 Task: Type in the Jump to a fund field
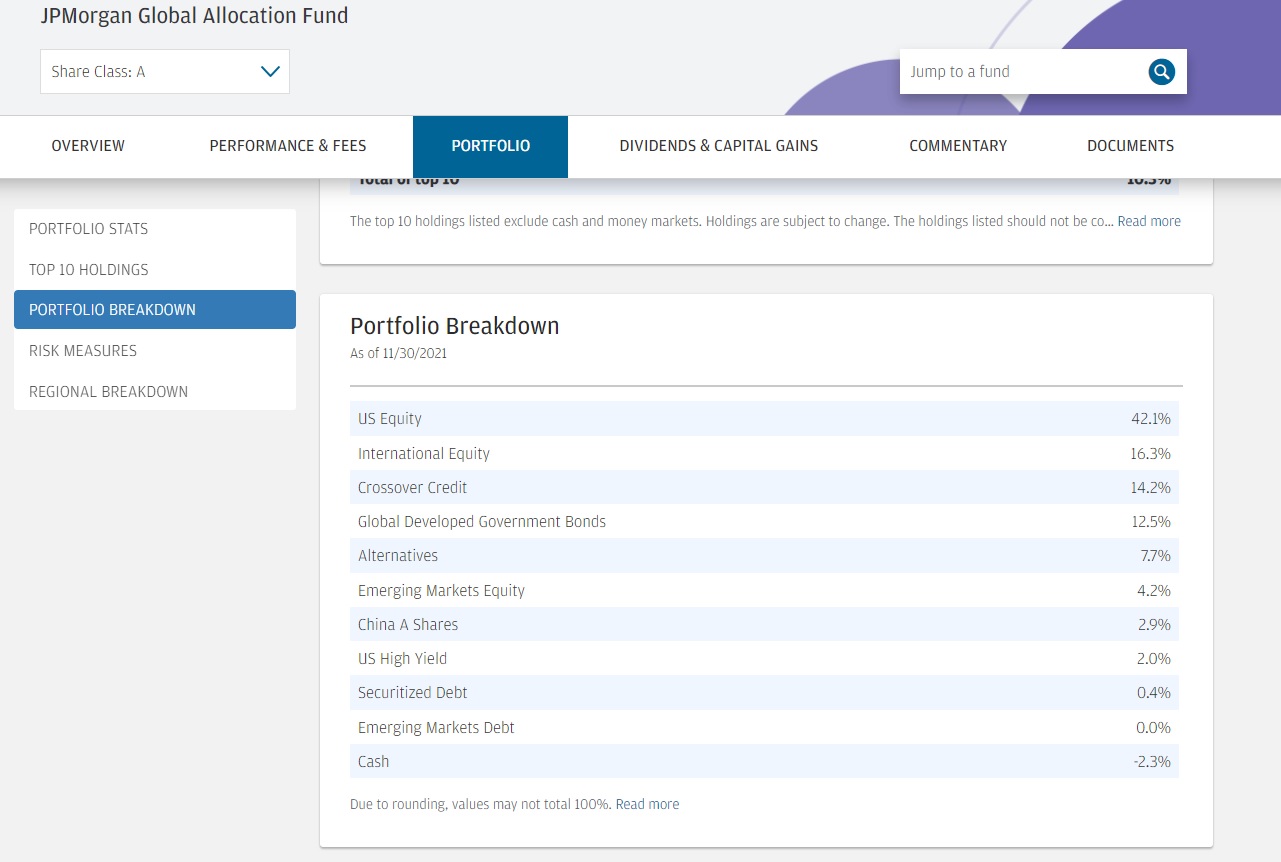point(1020,72)
